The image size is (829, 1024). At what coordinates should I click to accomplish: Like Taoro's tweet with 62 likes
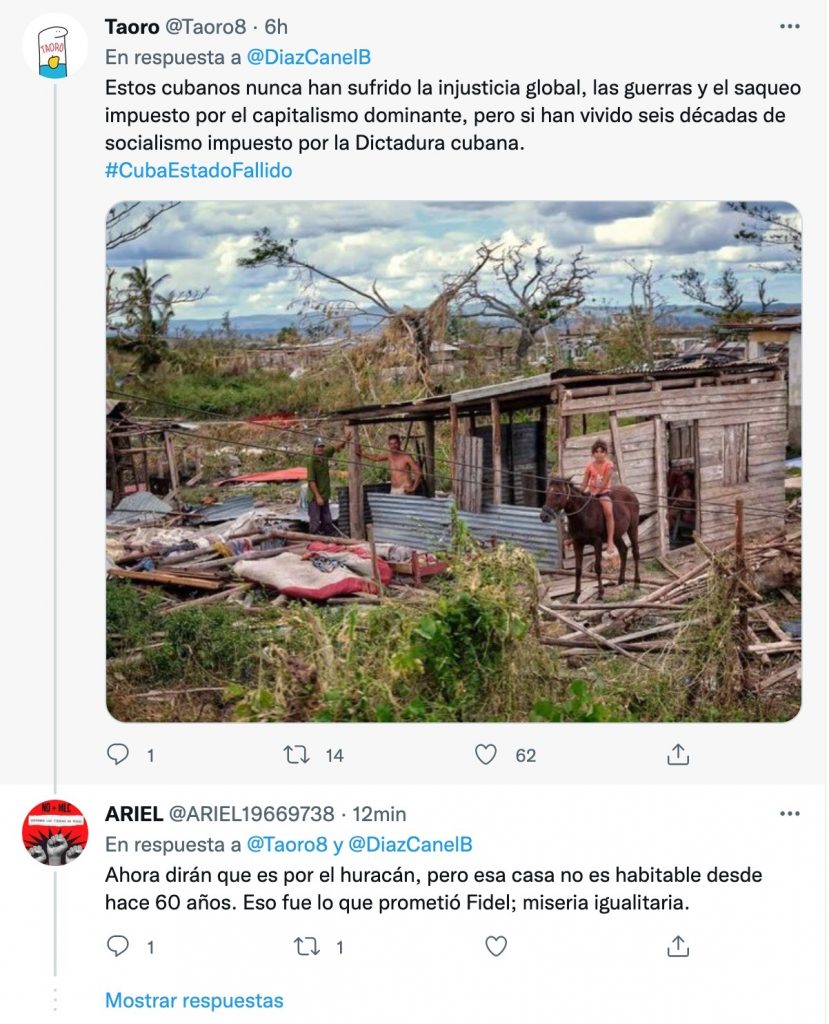coord(485,755)
